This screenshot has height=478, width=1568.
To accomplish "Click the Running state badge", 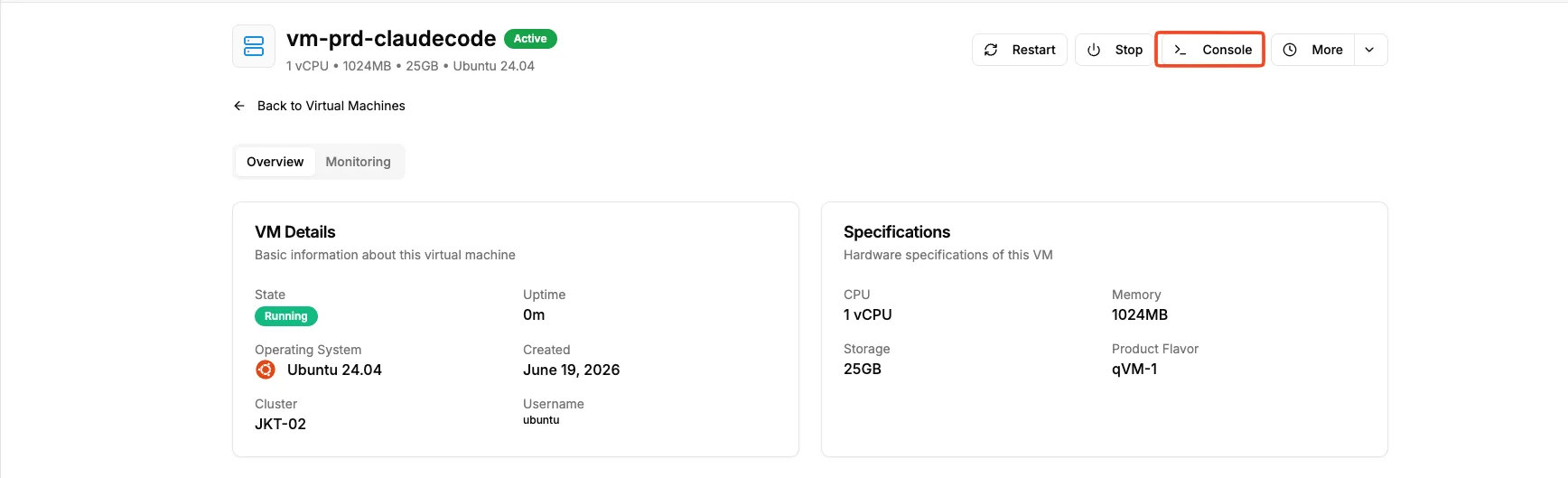I will (x=286, y=316).
